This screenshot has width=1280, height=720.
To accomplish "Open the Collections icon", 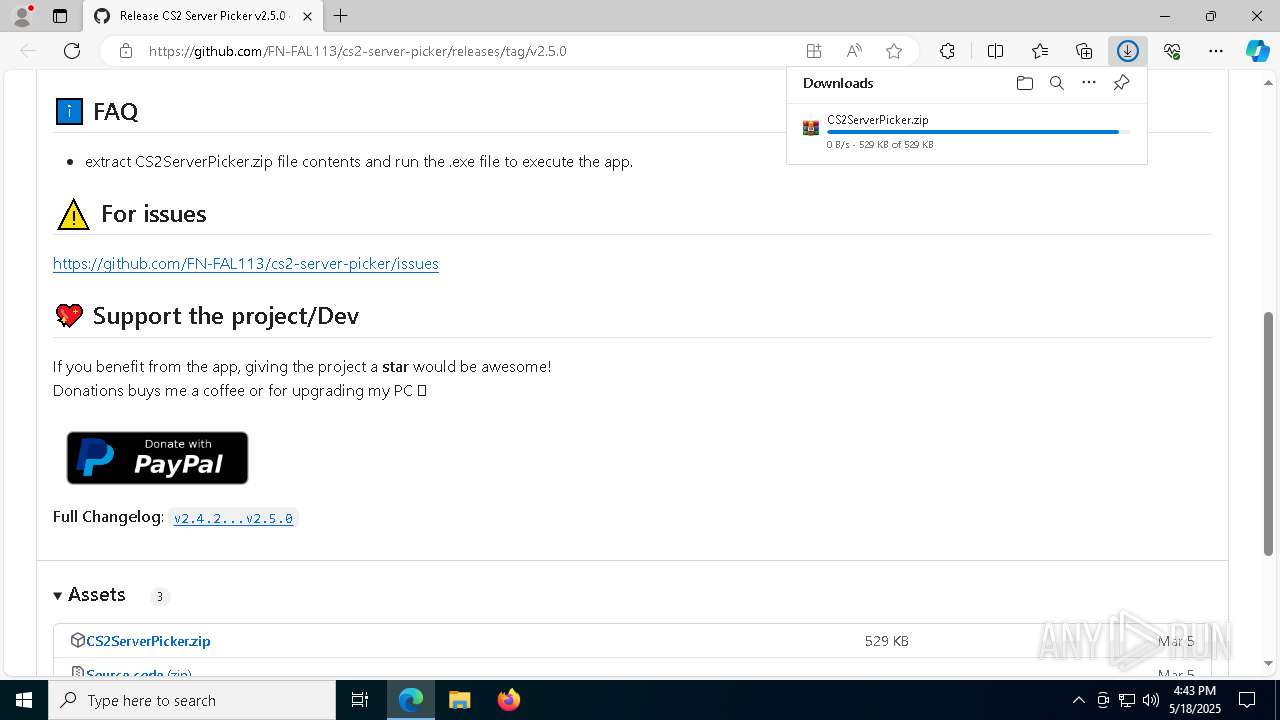I will tap(1084, 51).
